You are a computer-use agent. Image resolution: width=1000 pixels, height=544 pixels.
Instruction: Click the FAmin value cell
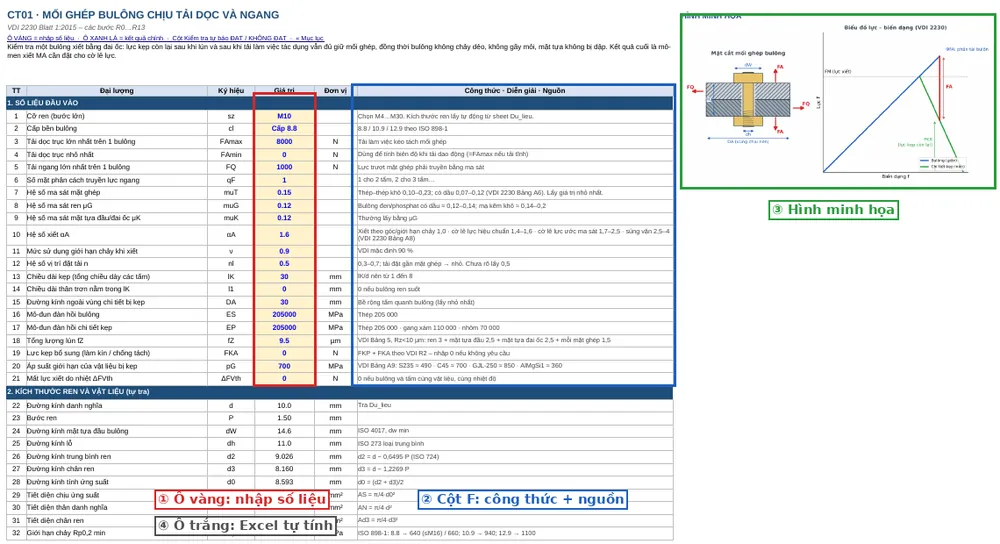[284, 154]
